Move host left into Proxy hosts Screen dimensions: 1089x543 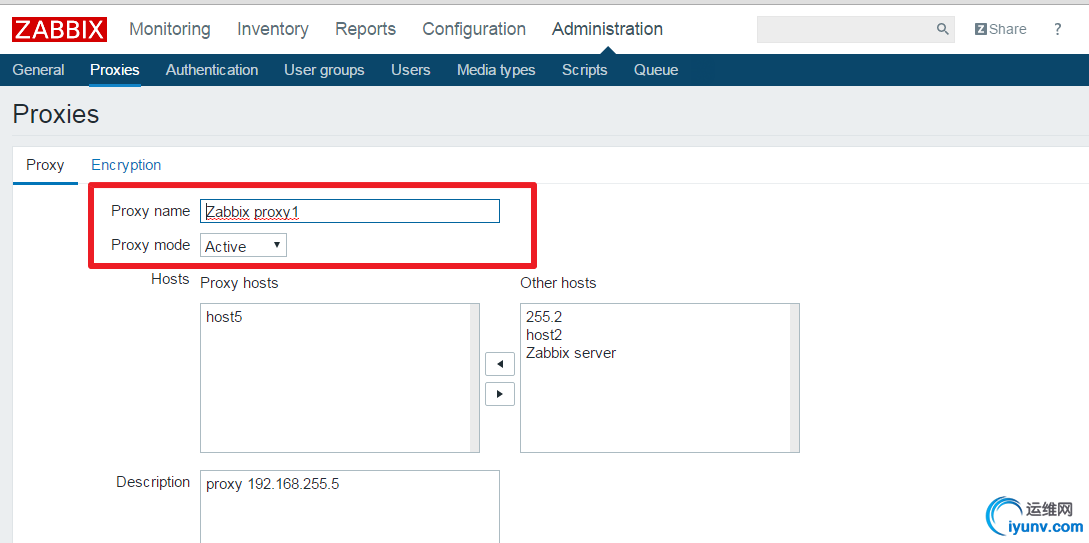coord(499,365)
